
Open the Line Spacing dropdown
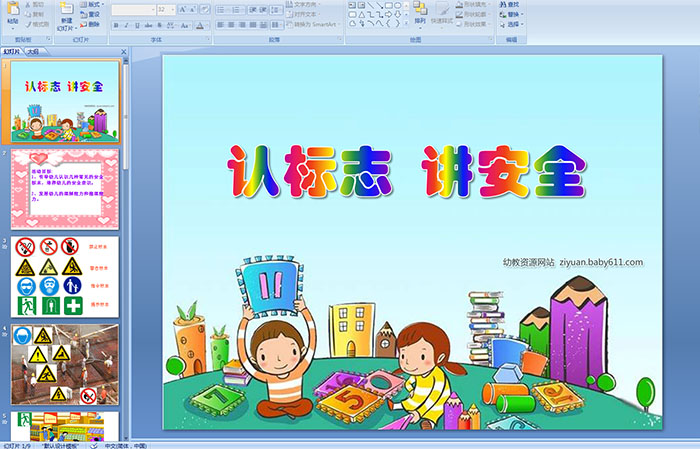coord(276,9)
